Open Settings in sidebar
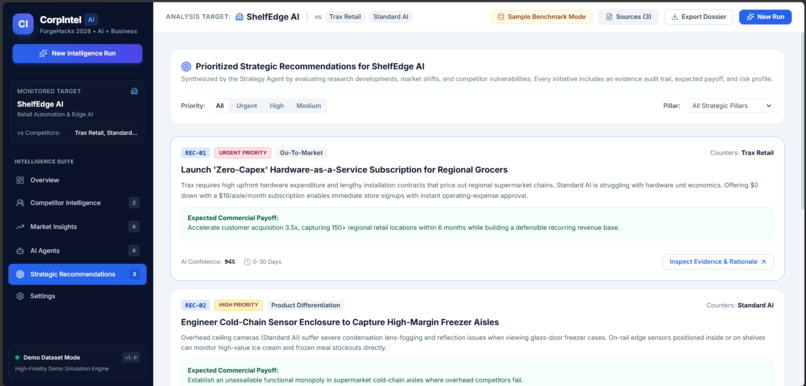Viewport: 806px width, 386px height. 77,297
